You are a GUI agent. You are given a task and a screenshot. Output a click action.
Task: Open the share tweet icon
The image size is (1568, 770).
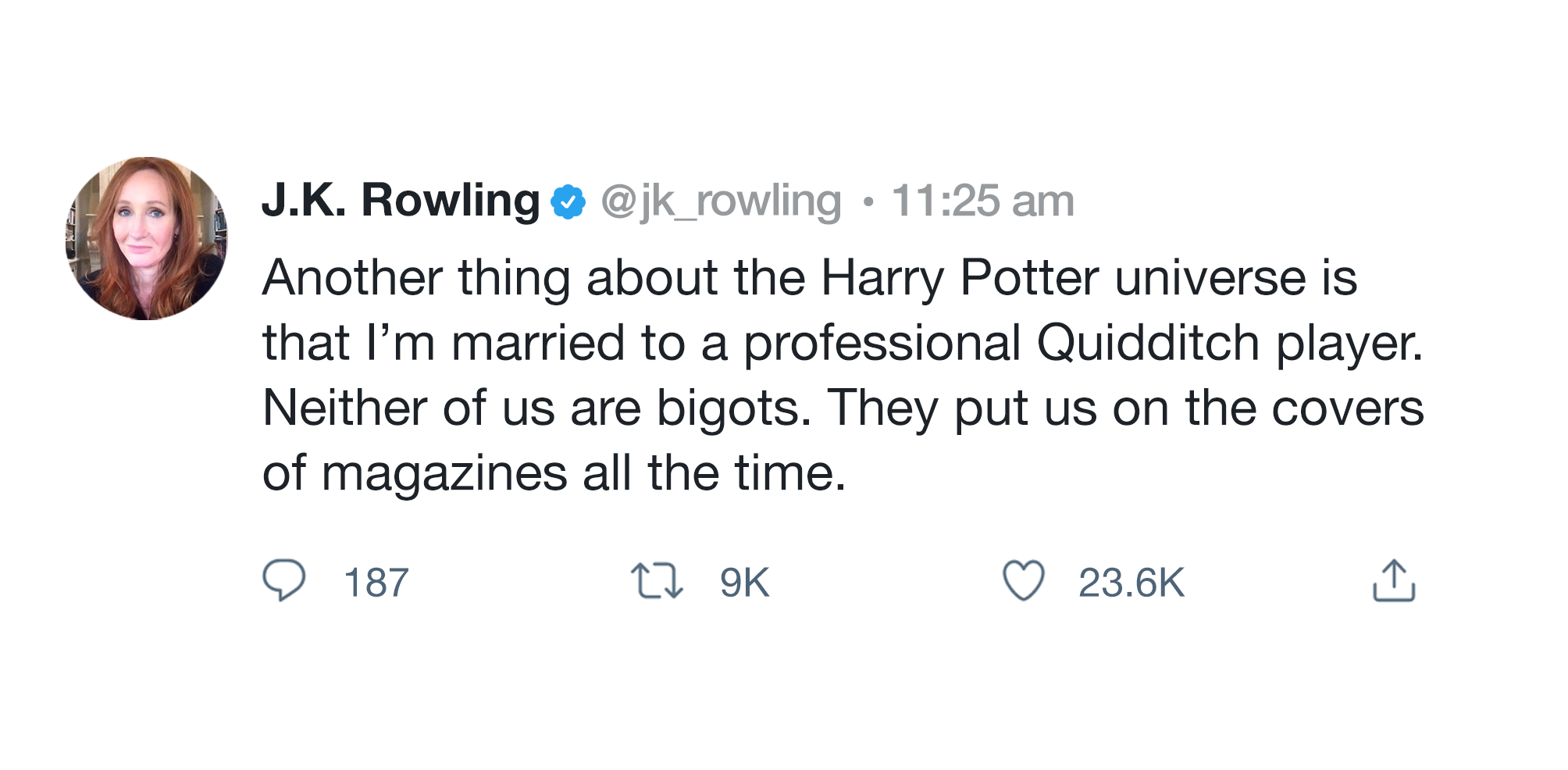pyautogui.click(x=1394, y=581)
